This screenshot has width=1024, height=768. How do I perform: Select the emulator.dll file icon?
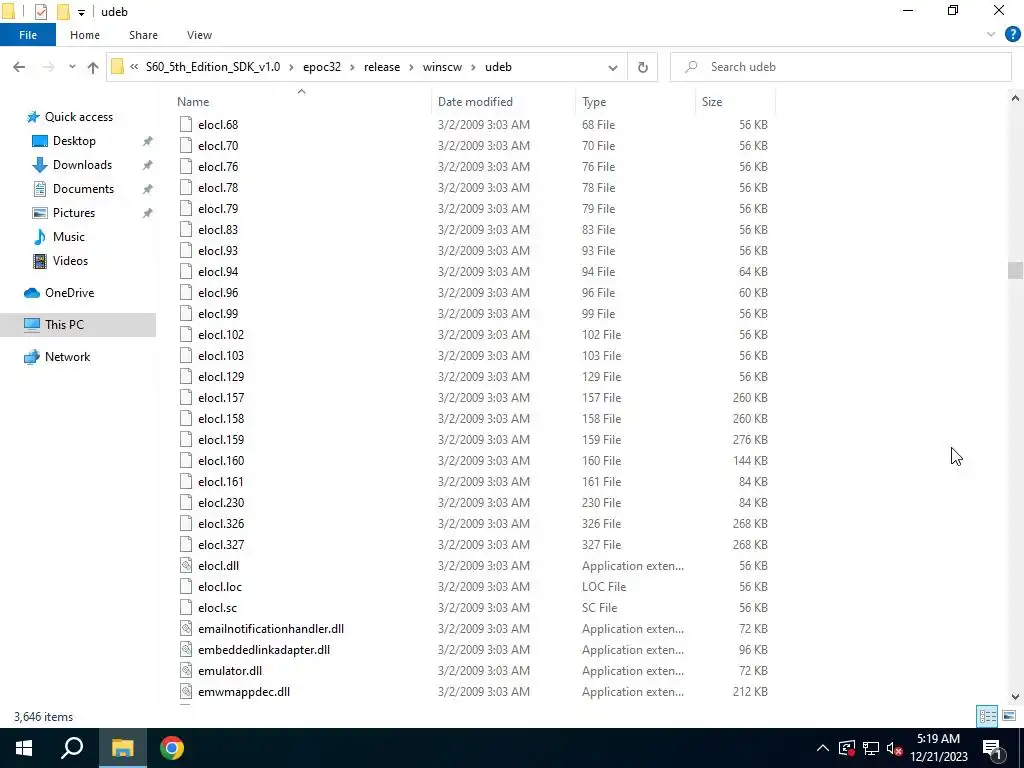(186, 671)
